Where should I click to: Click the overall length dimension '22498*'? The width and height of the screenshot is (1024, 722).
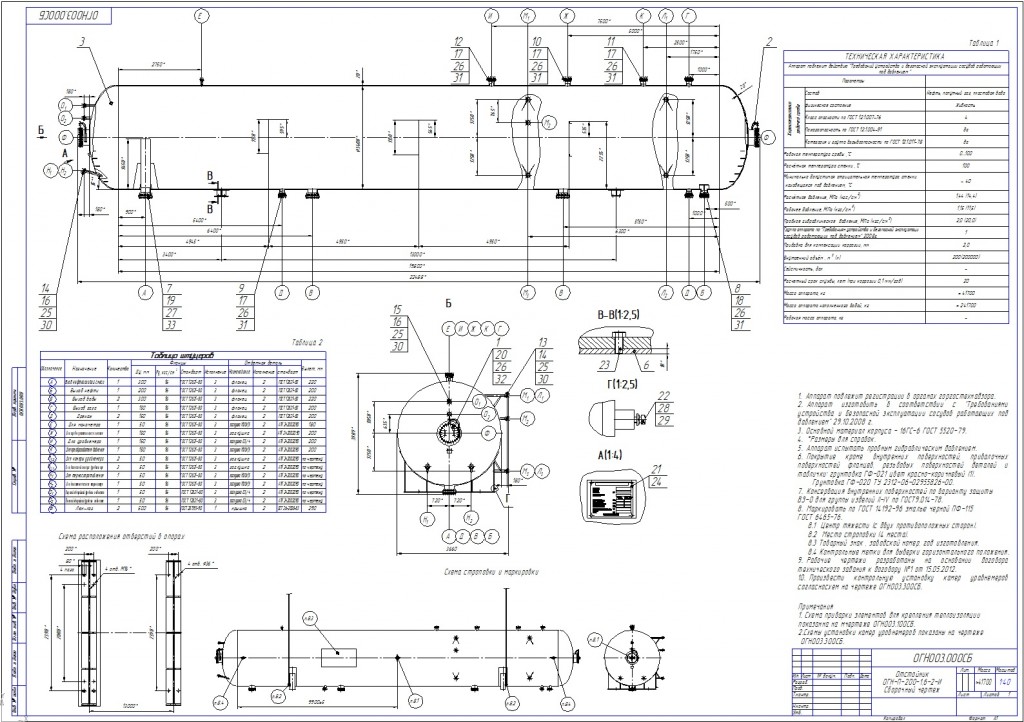click(x=417, y=277)
